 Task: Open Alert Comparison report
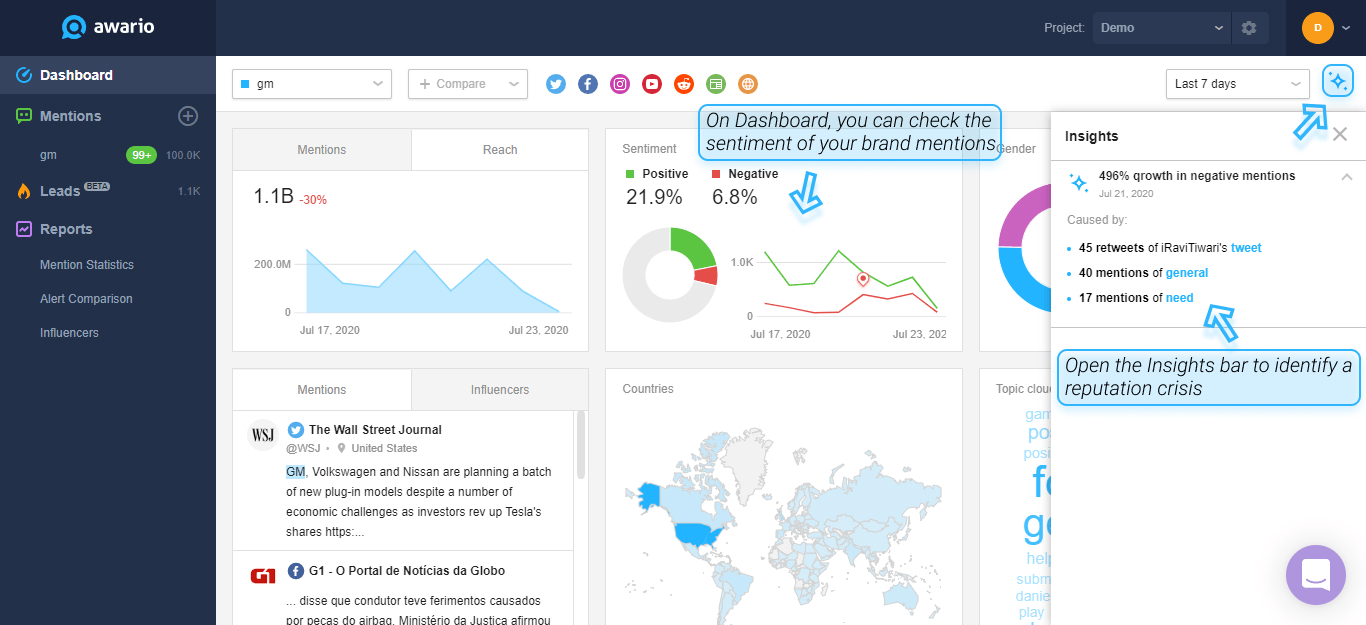pos(86,299)
